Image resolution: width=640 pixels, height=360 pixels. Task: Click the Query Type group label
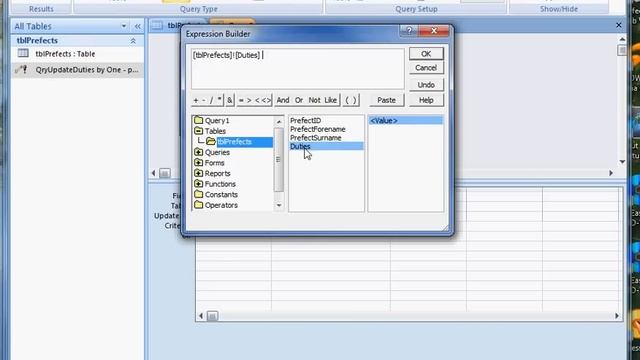click(198, 9)
